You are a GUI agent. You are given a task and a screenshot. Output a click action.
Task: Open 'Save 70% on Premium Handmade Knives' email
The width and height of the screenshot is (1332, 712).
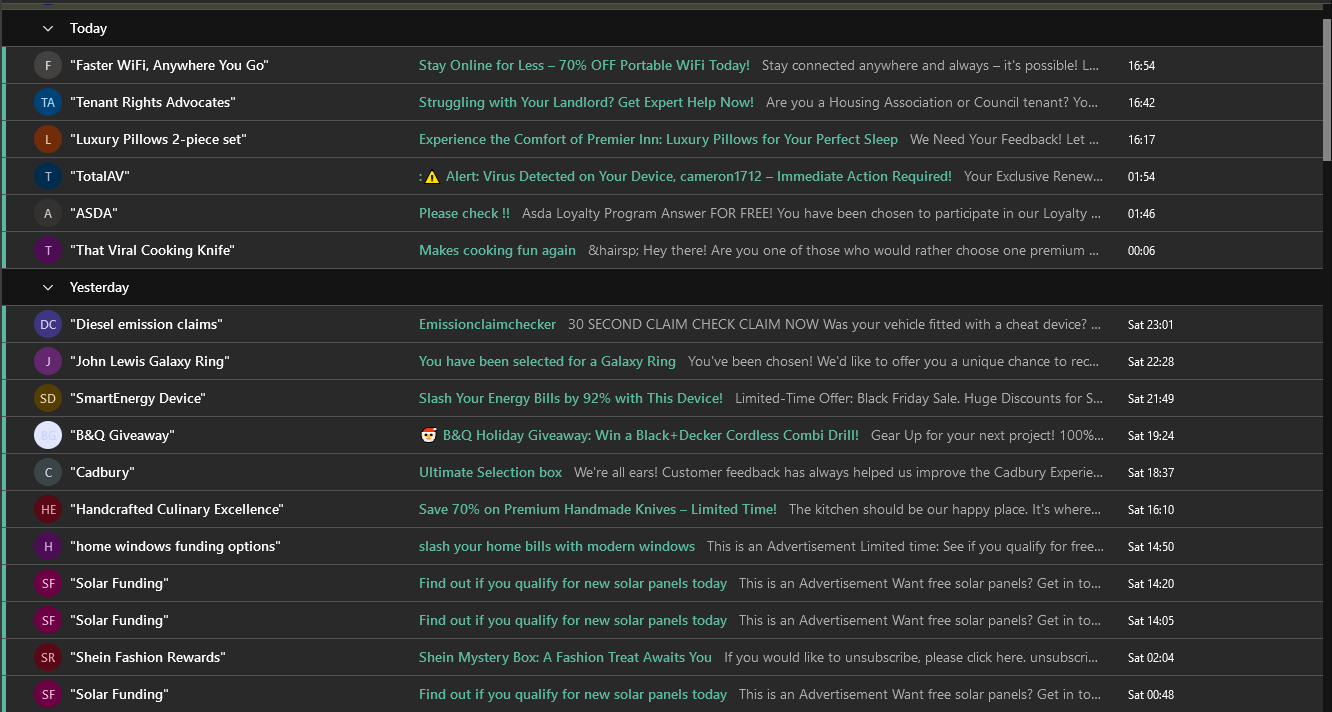point(598,510)
